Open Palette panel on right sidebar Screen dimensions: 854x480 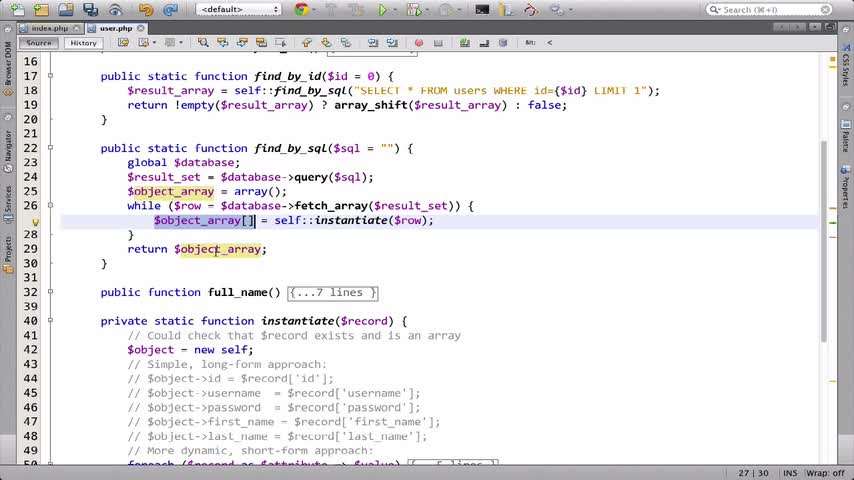[845, 136]
